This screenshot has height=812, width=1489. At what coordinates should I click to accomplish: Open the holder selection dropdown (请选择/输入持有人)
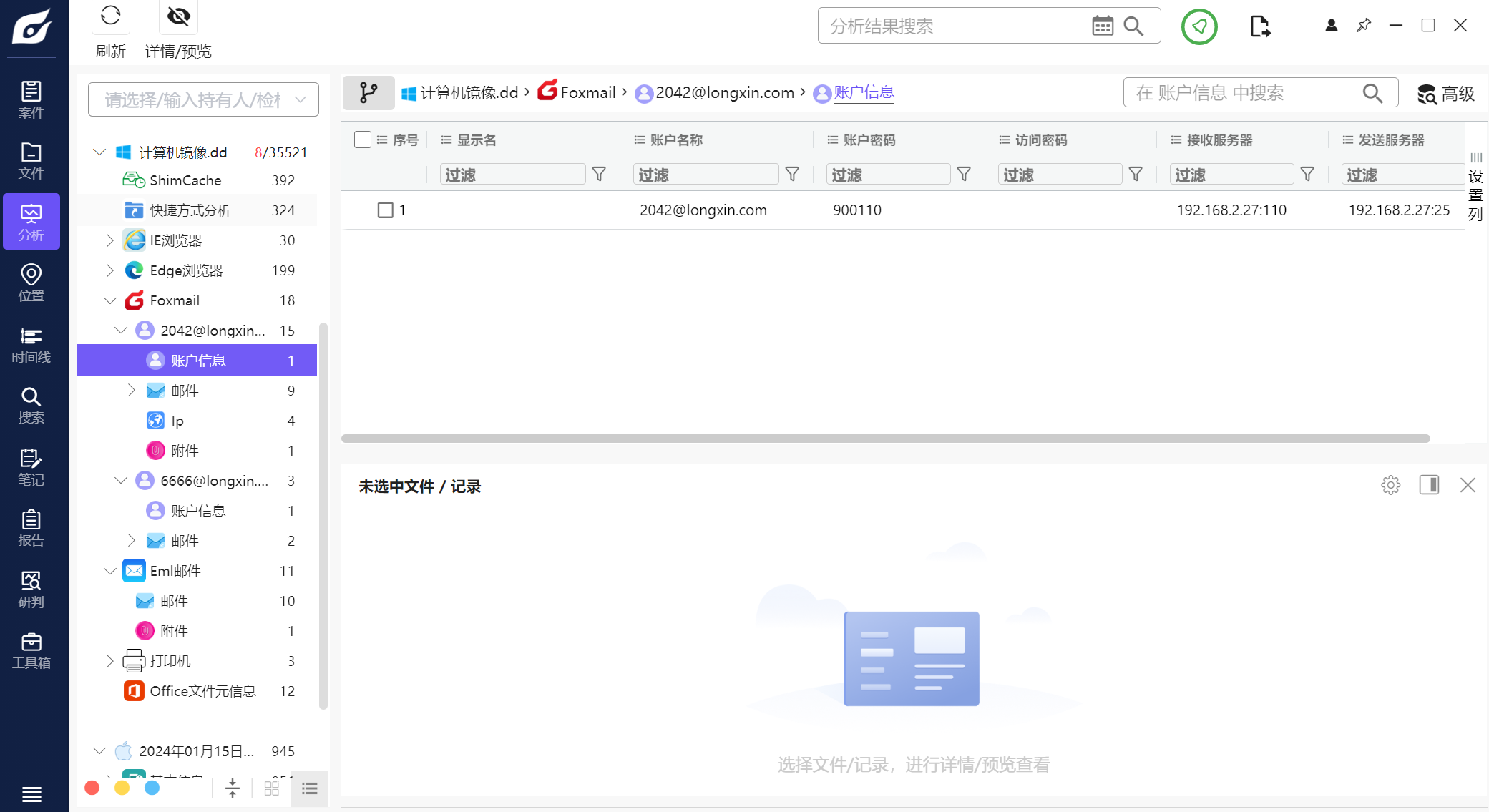coord(203,99)
